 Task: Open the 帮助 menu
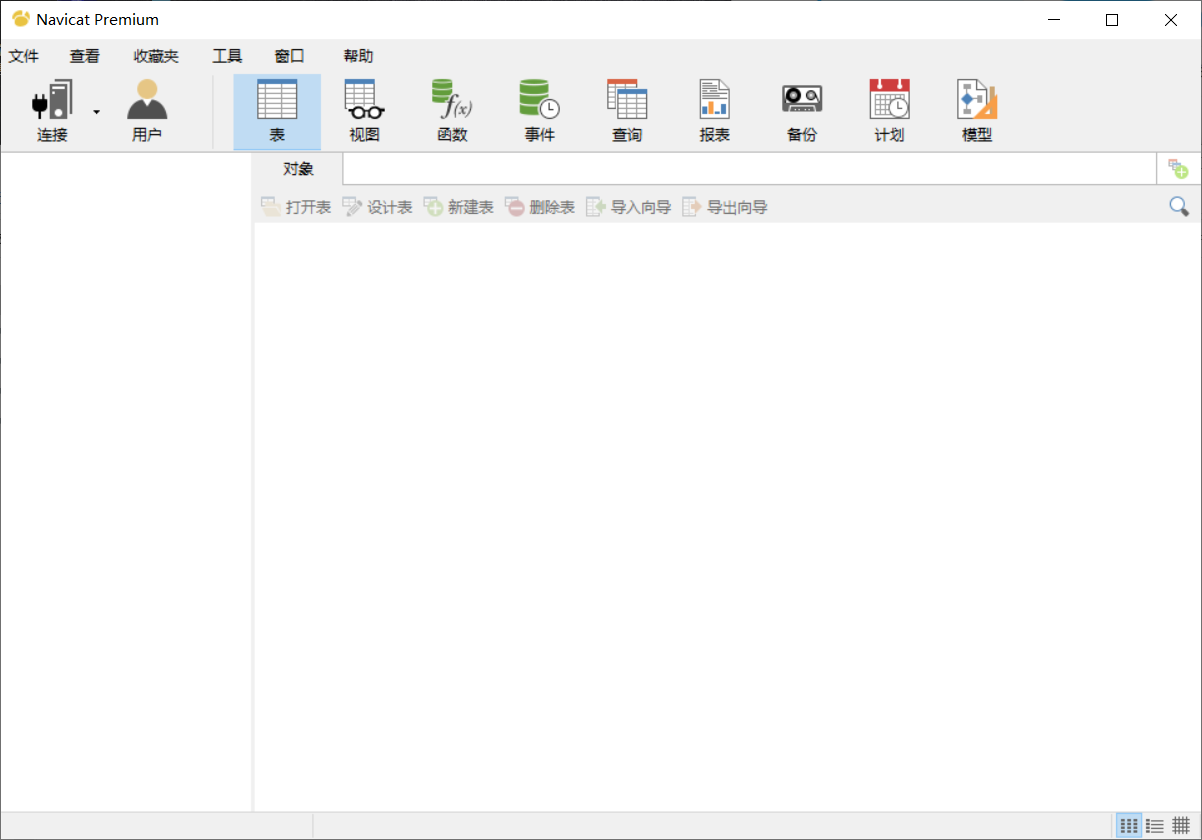coord(358,56)
